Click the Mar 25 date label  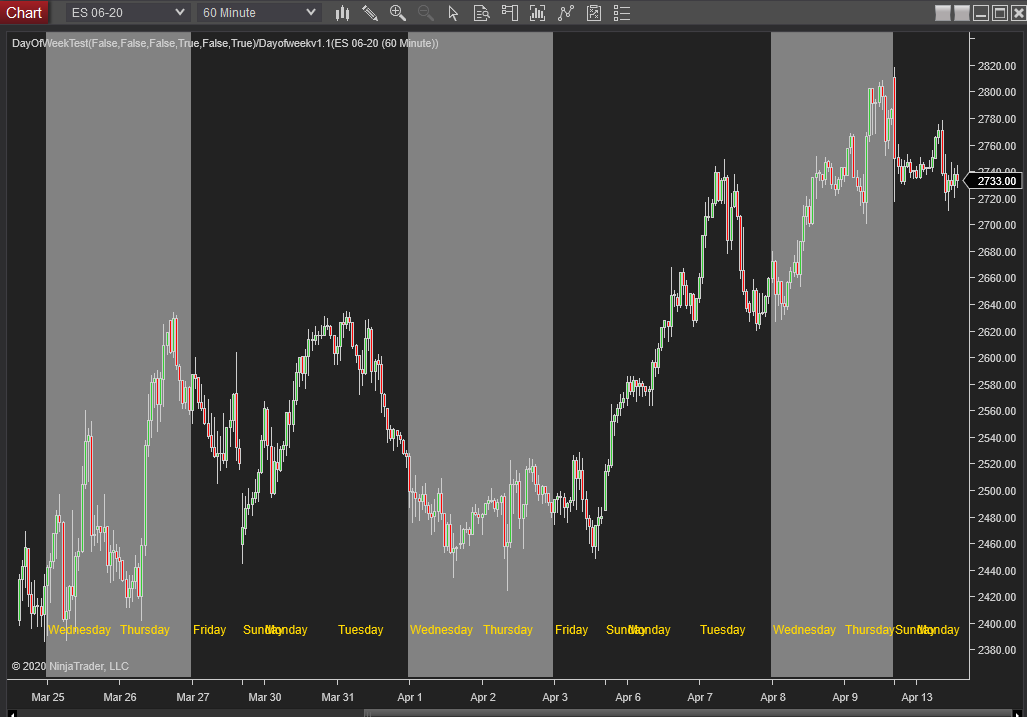pyautogui.click(x=48, y=697)
